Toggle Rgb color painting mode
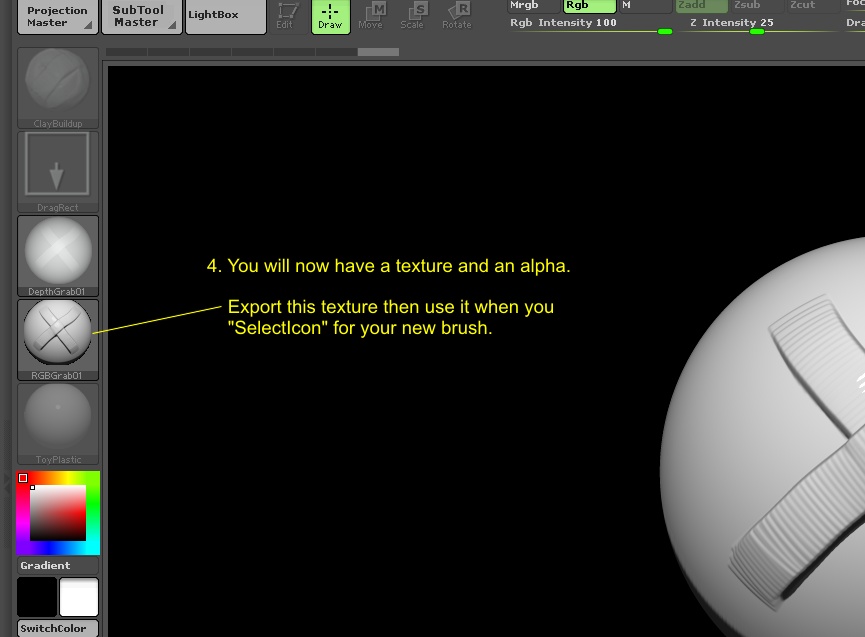865x637 pixels. [x=589, y=6]
